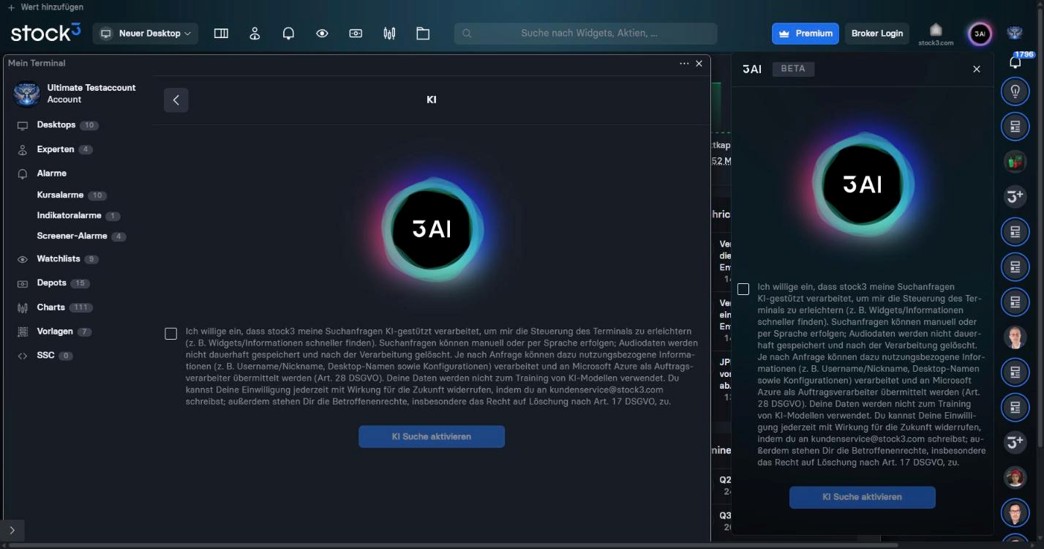The width and height of the screenshot is (1044, 549).
Task: Select Depots in the terminal sidebar
Action: point(51,283)
